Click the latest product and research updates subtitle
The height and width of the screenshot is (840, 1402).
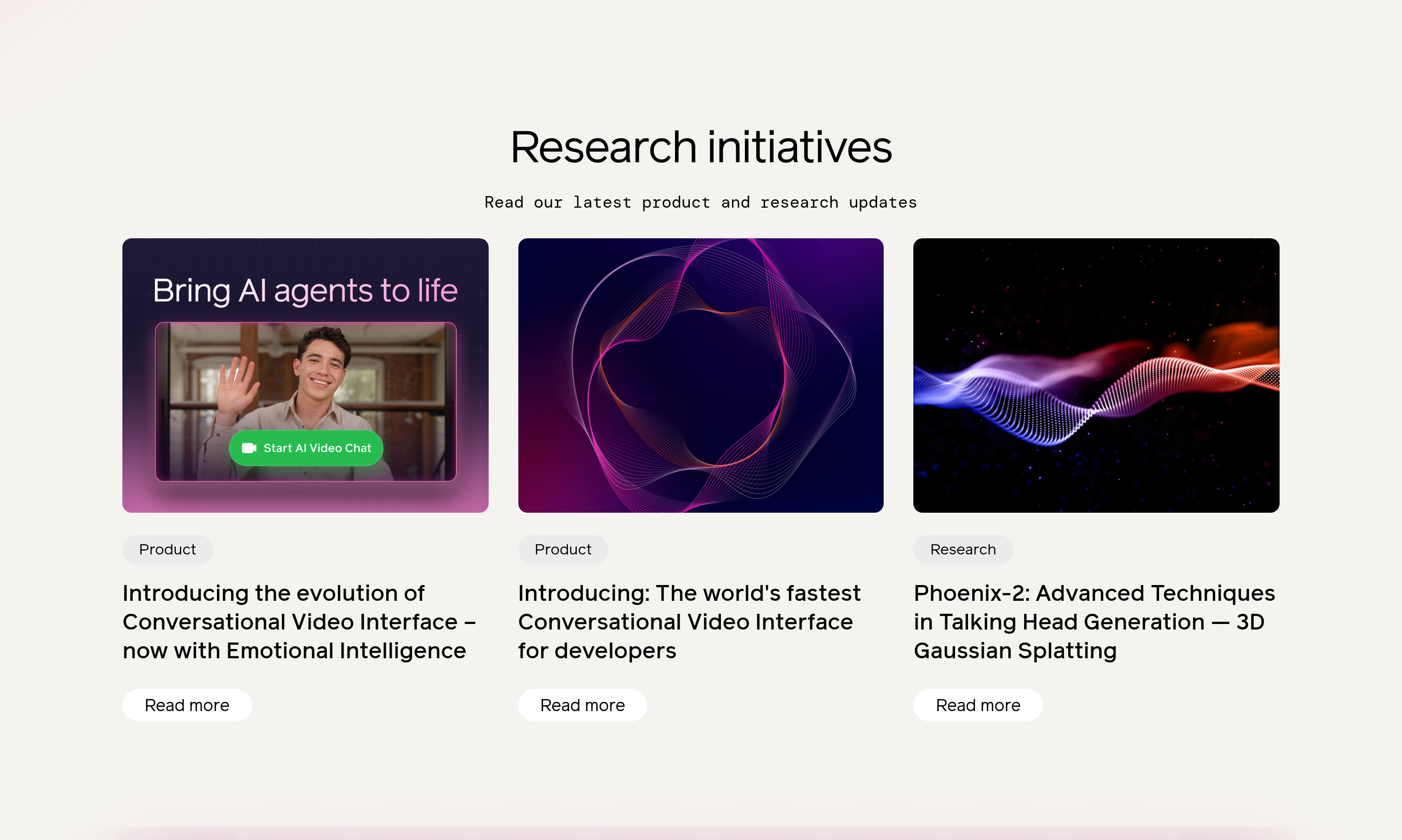(x=701, y=203)
